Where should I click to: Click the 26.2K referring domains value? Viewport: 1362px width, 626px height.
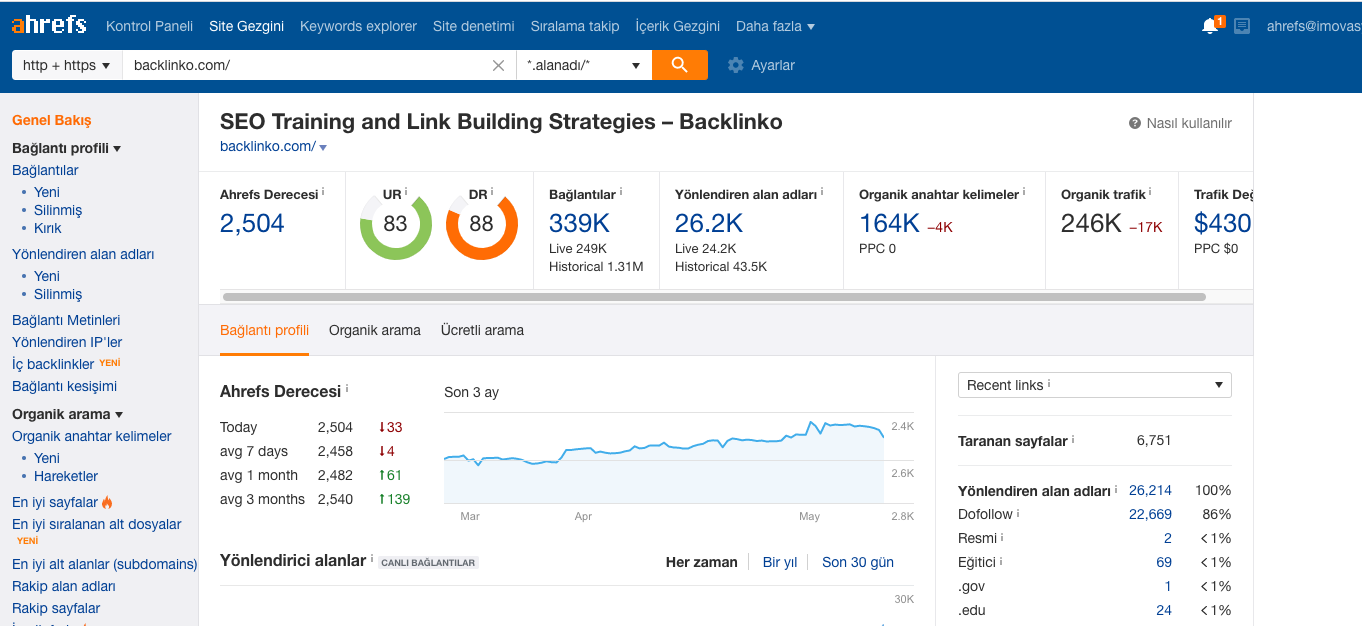(x=709, y=223)
